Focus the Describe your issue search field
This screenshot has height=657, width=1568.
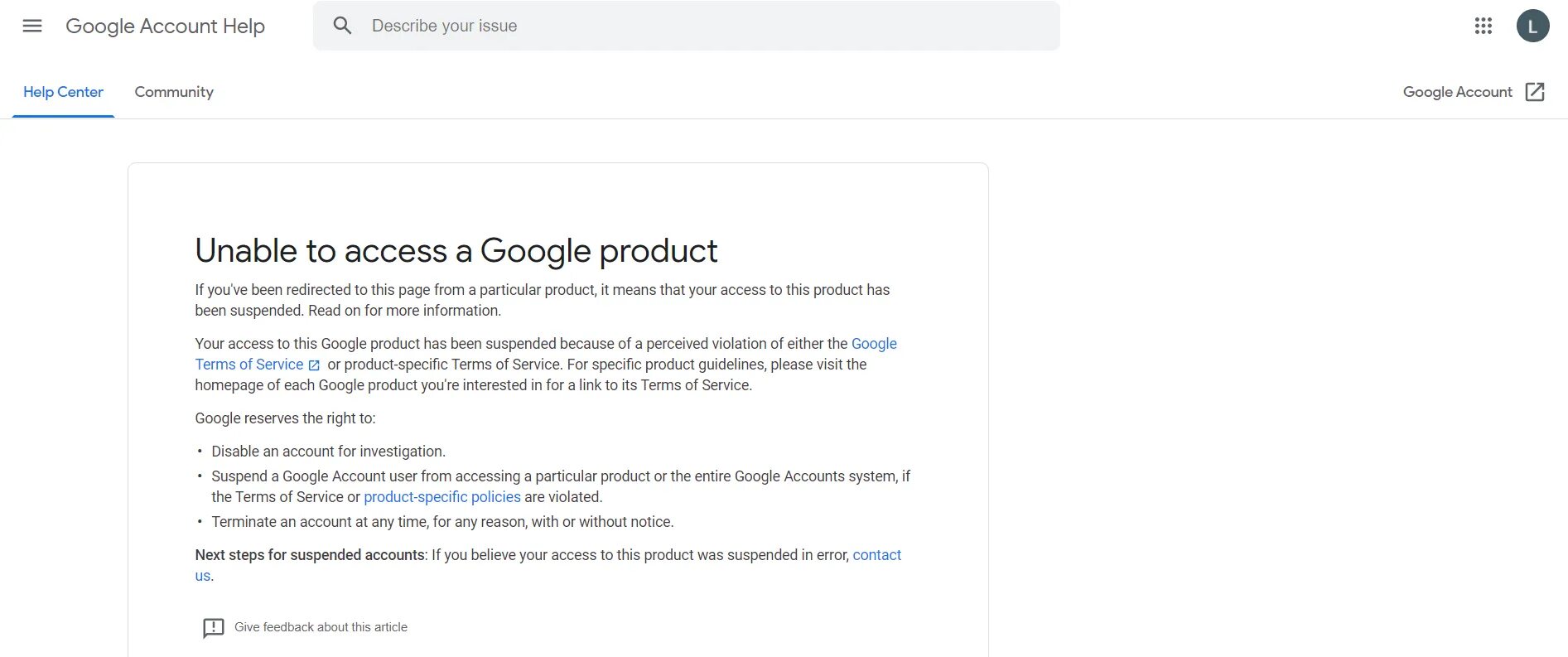coord(704,26)
